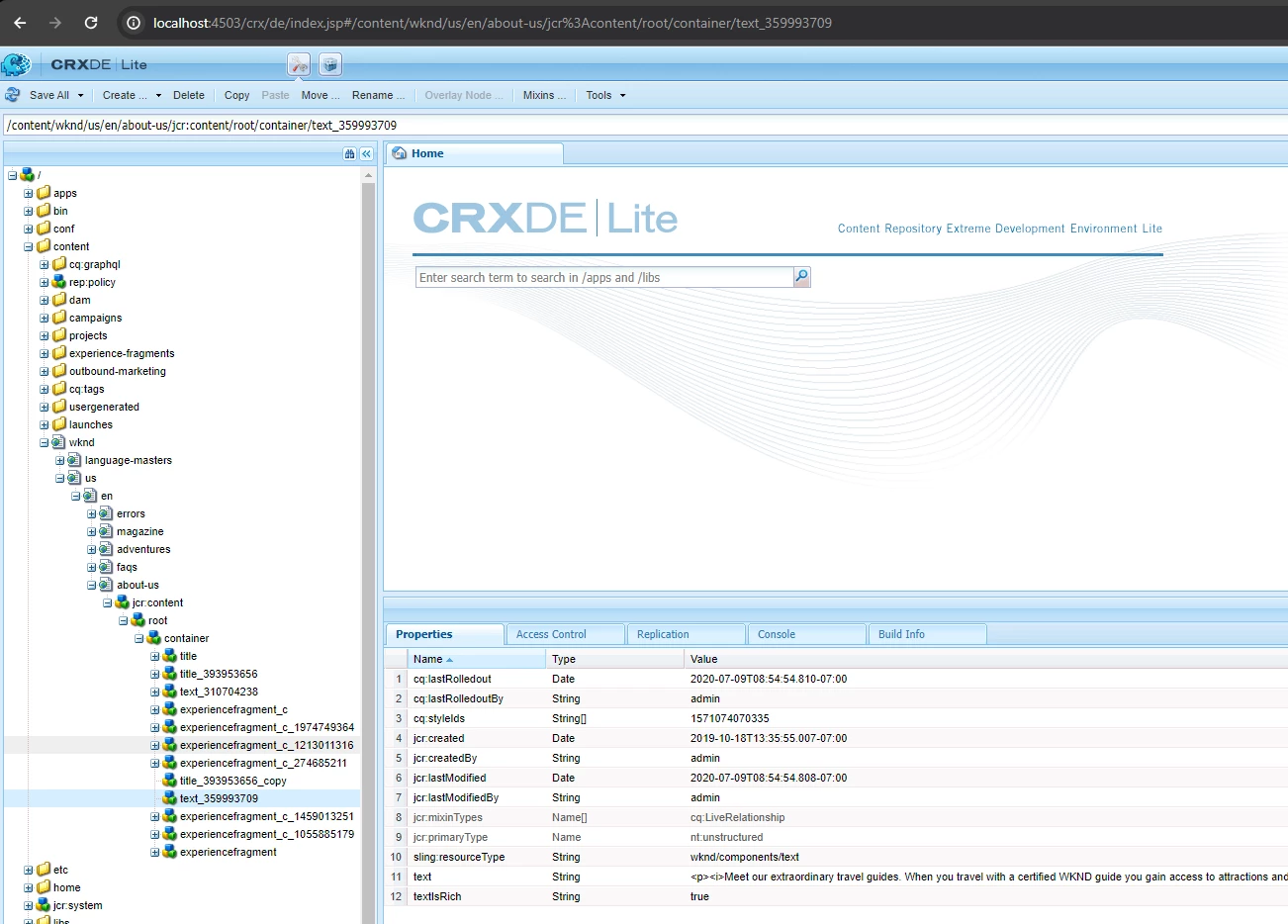Collapse the content folder node

pyautogui.click(x=29, y=247)
